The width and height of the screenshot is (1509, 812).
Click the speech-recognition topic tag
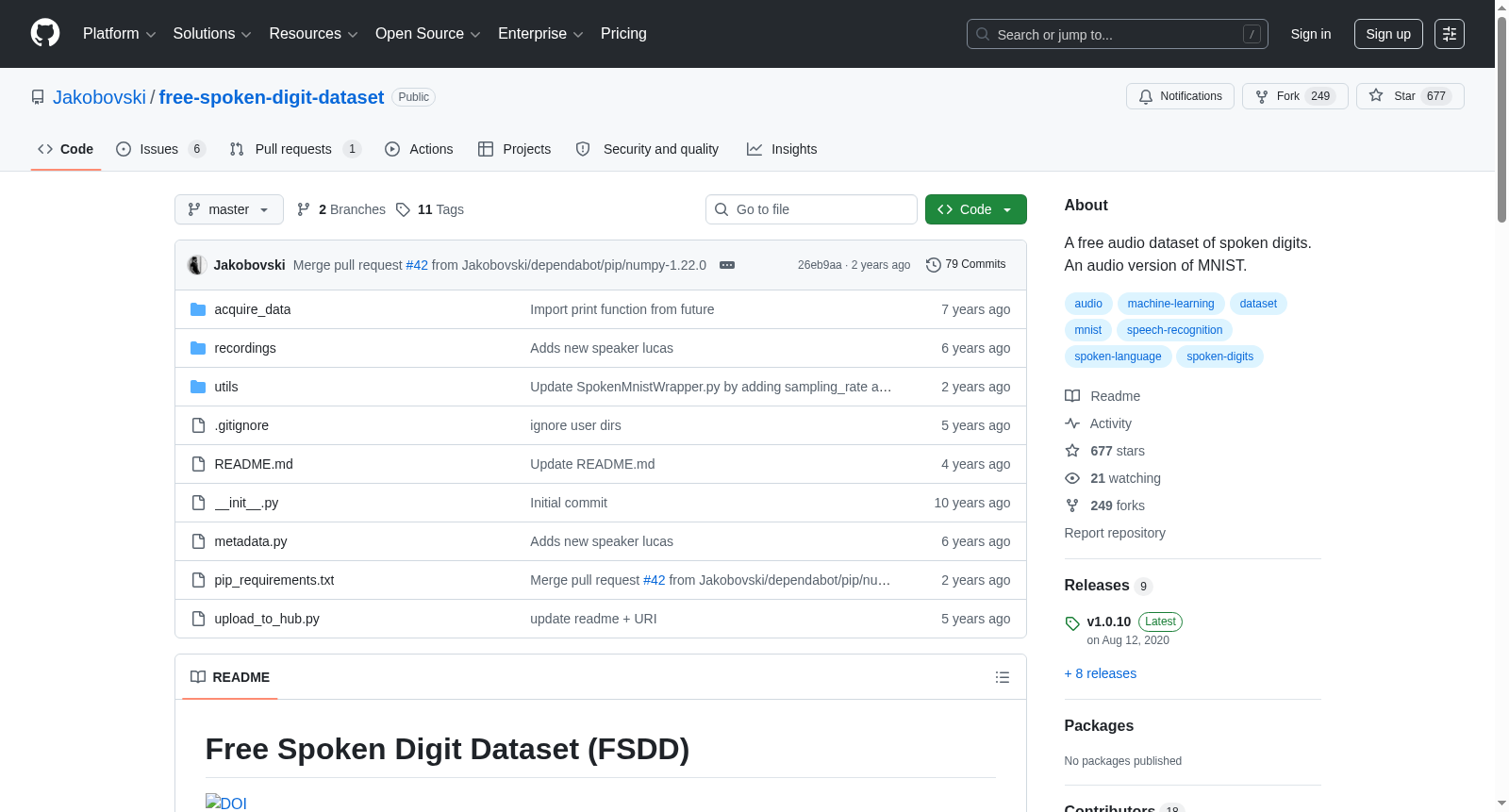tap(1174, 330)
